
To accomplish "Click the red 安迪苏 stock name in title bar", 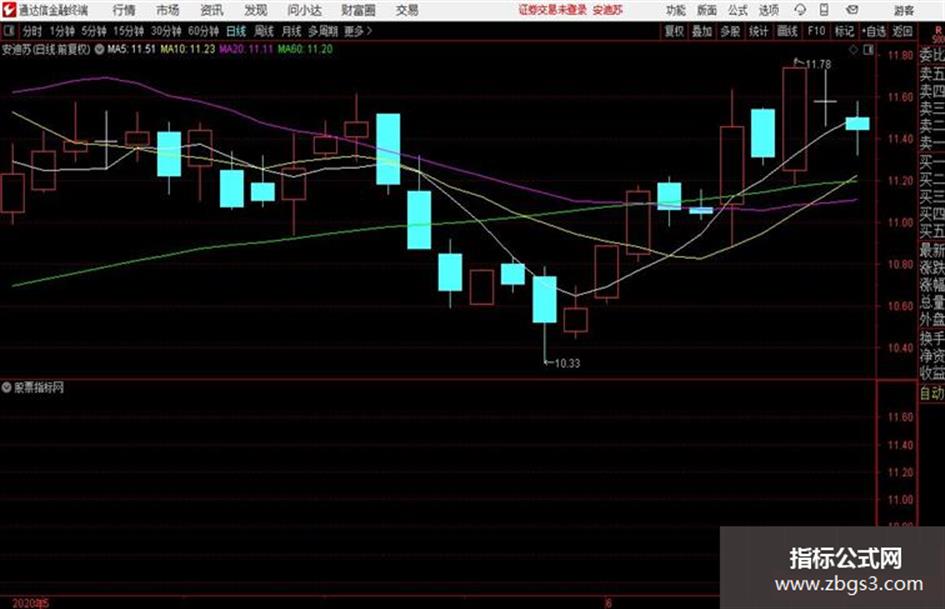I will tap(608, 10).
